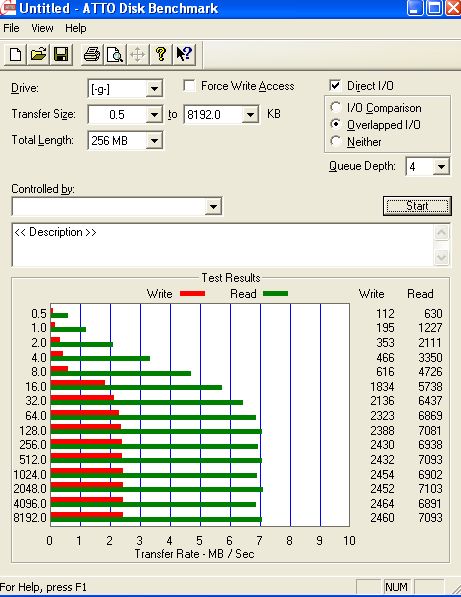The width and height of the screenshot is (461, 597).
Task: Expand the maximum transfer size 8192.0 dropdown
Action: tap(250, 115)
